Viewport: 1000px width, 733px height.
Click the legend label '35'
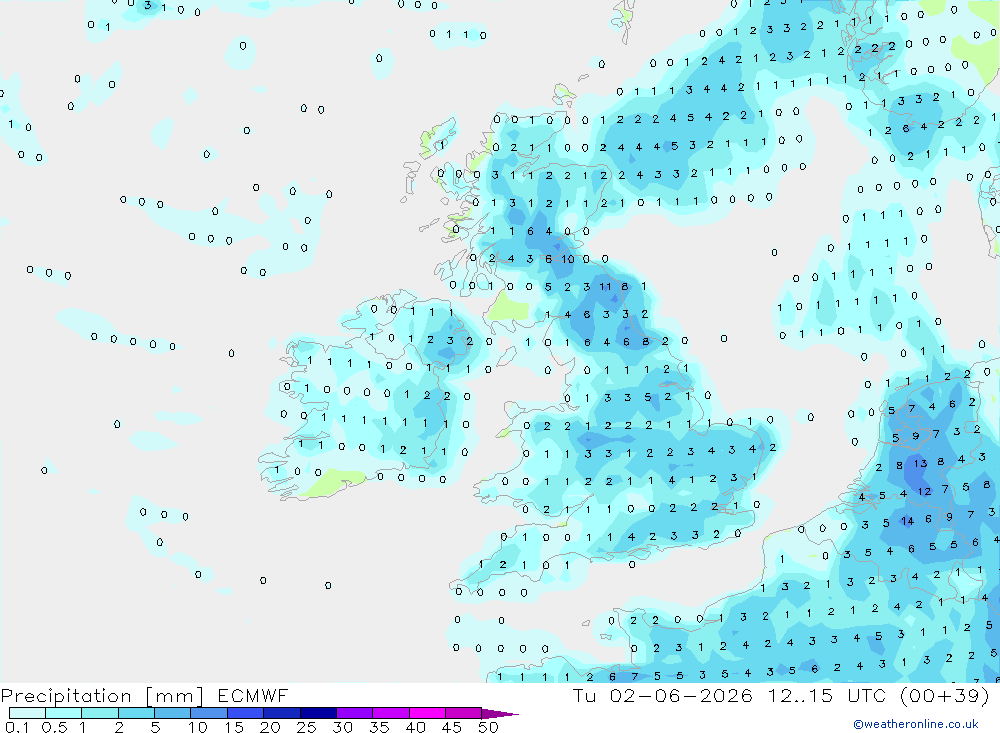[x=379, y=727]
